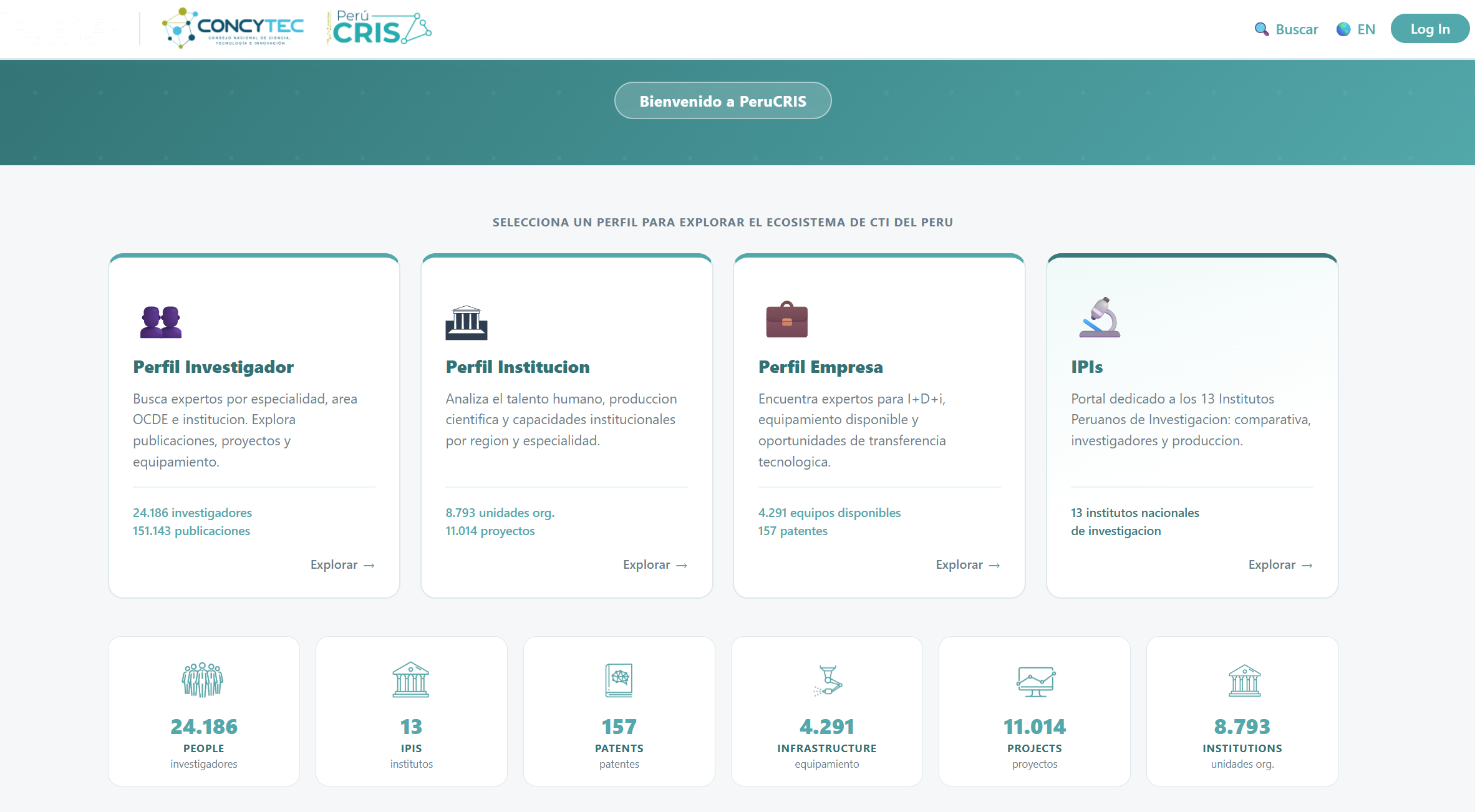Open the IPIs card heading
Screen dimensions: 1475x812
[1087, 367]
